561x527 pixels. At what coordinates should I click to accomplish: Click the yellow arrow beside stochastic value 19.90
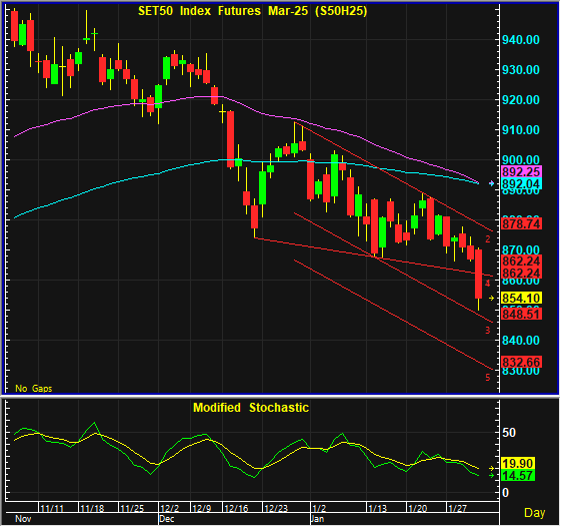pos(492,468)
